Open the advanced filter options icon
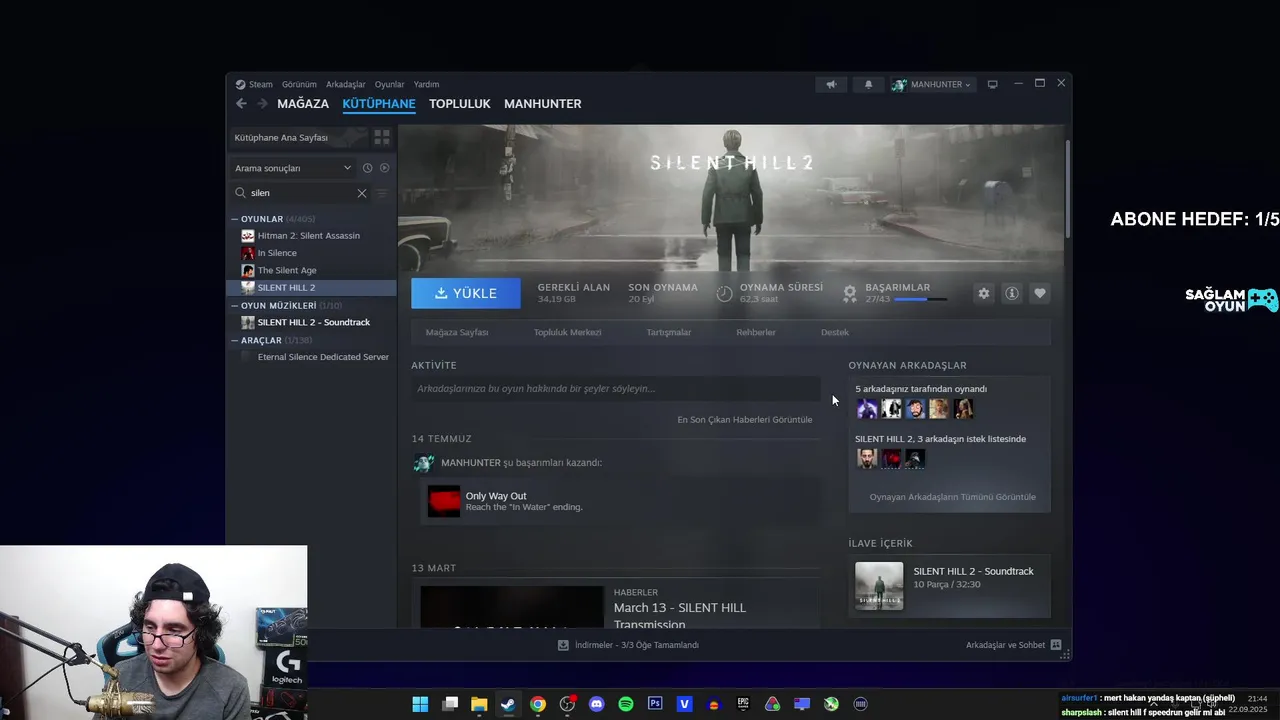The height and width of the screenshot is (720, 1280). (x=381, y=193)
